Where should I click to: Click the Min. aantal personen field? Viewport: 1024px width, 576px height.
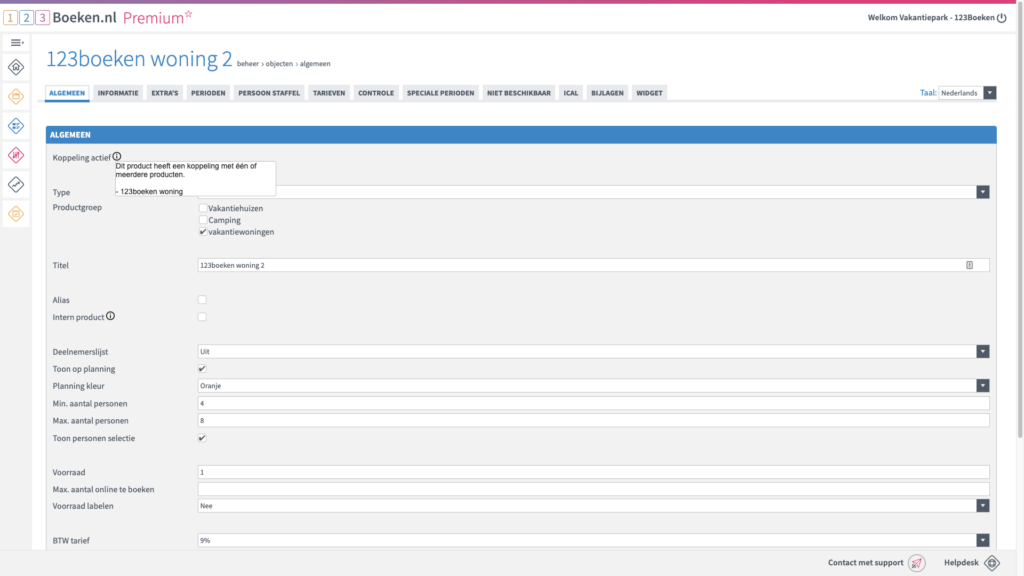[594, 404]
